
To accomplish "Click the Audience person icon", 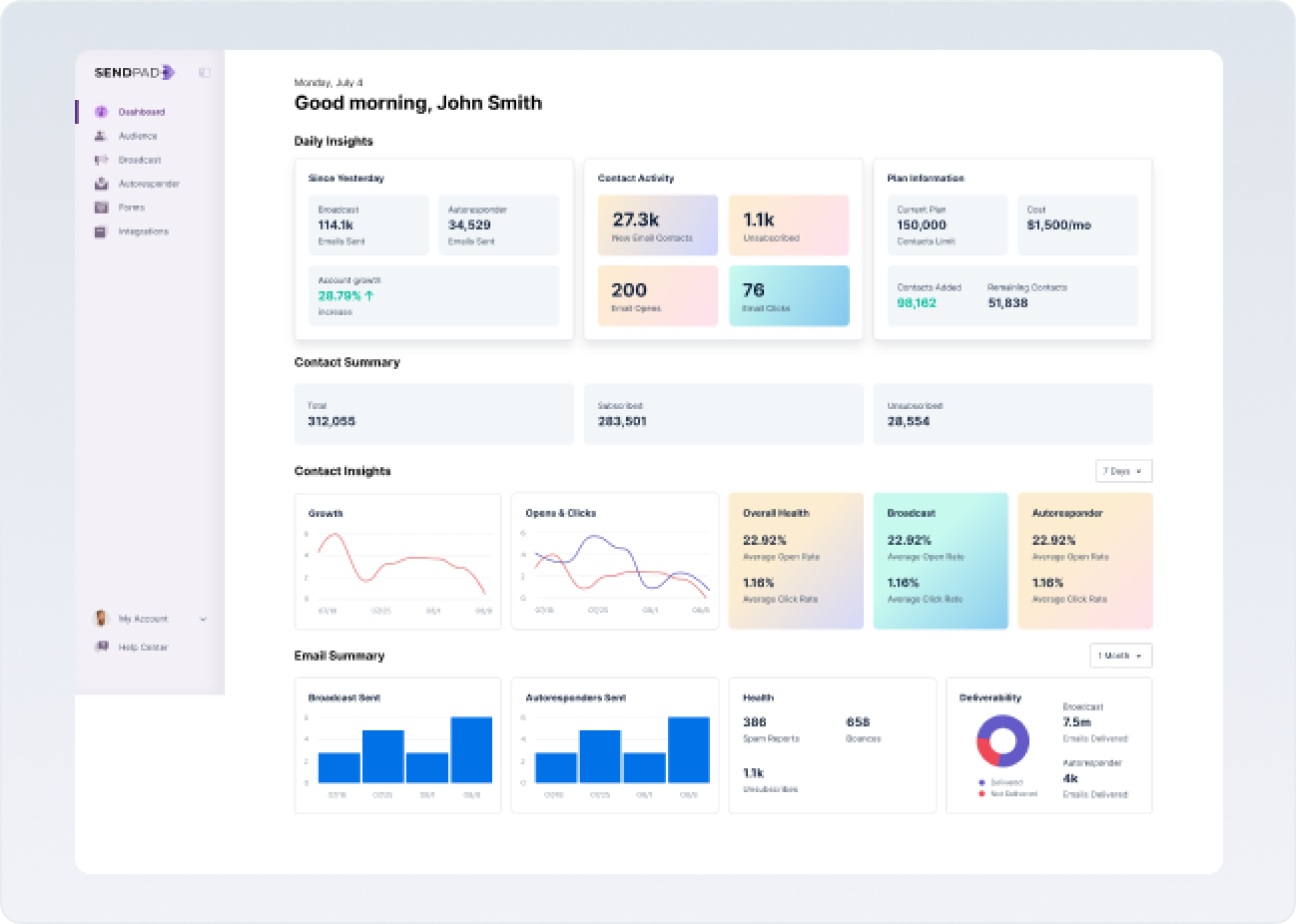I will [101, 136].
